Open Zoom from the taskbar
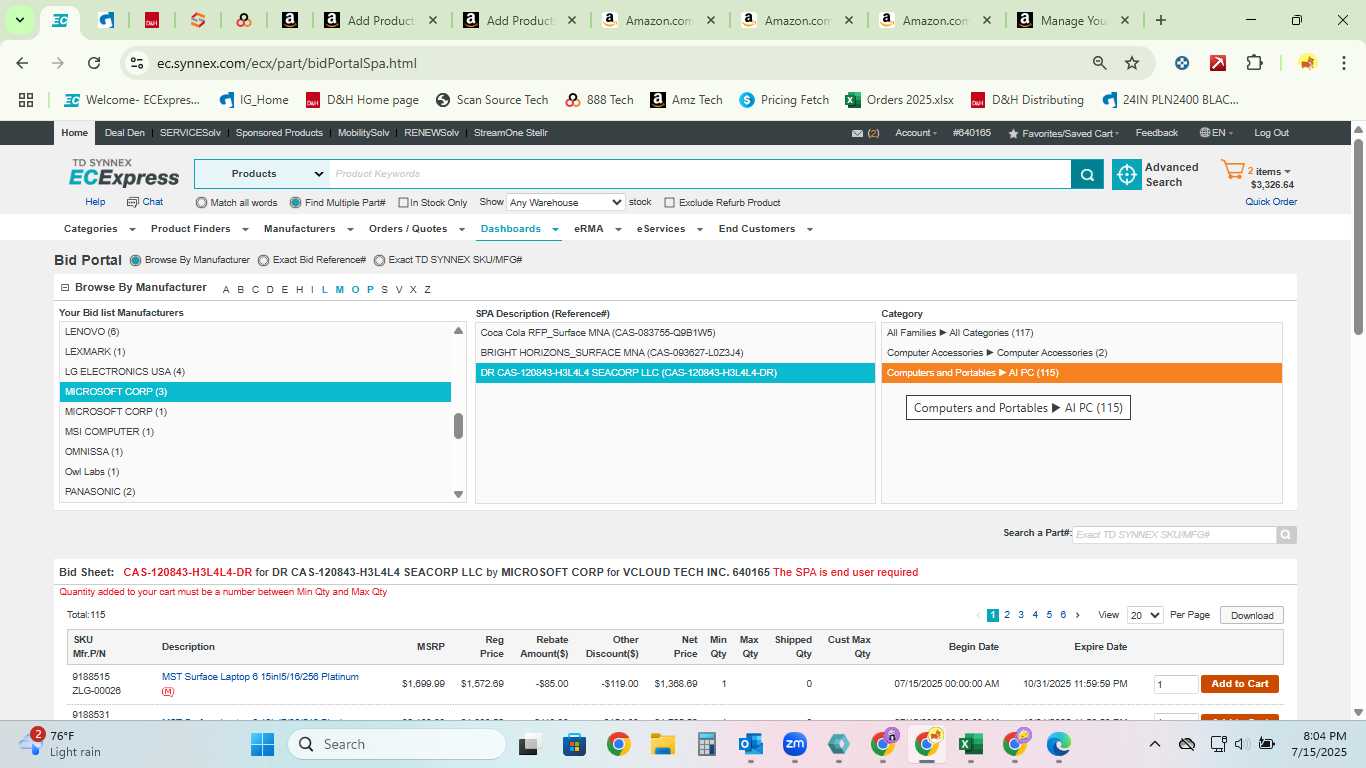The image size is (1366, 768). [795, 744]
